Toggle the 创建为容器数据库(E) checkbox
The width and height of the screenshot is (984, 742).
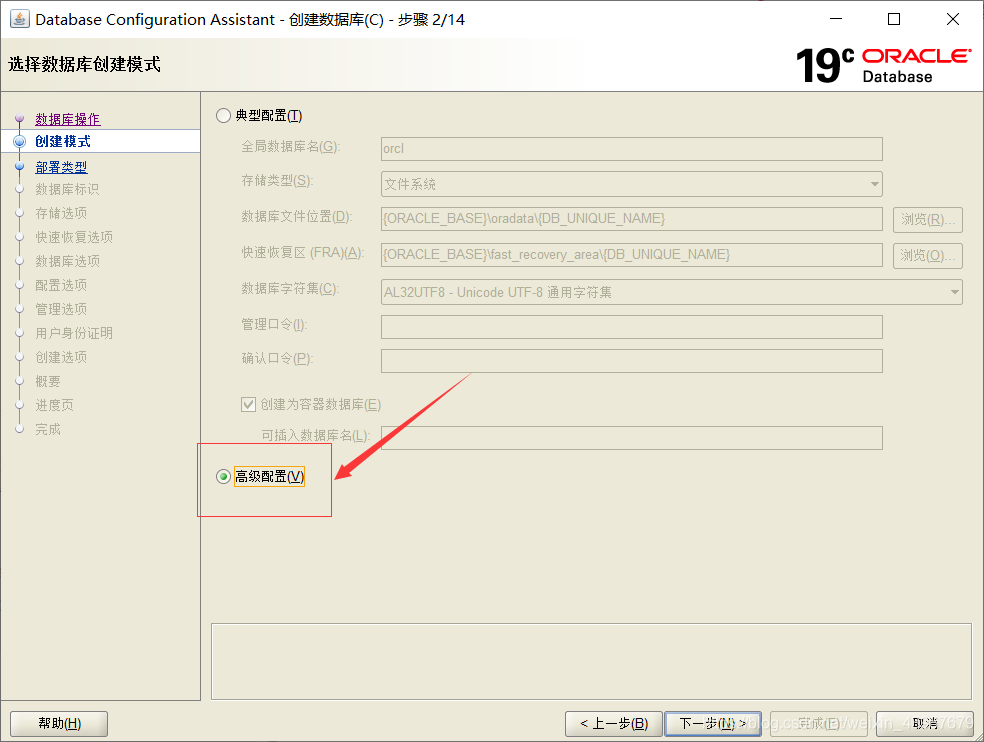click(x=249, y=404)
